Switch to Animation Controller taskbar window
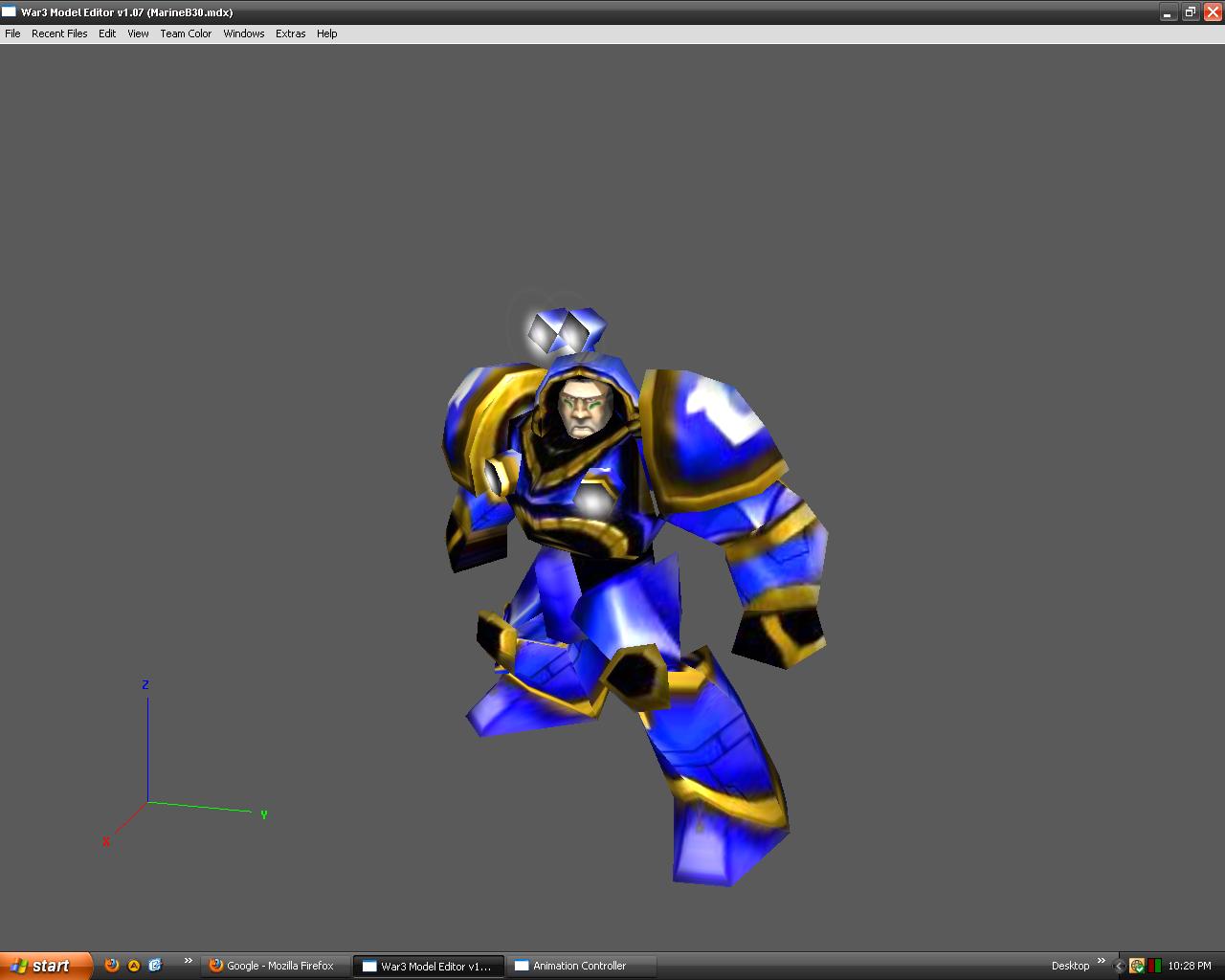1225x980 pixels. click(580, 966)
